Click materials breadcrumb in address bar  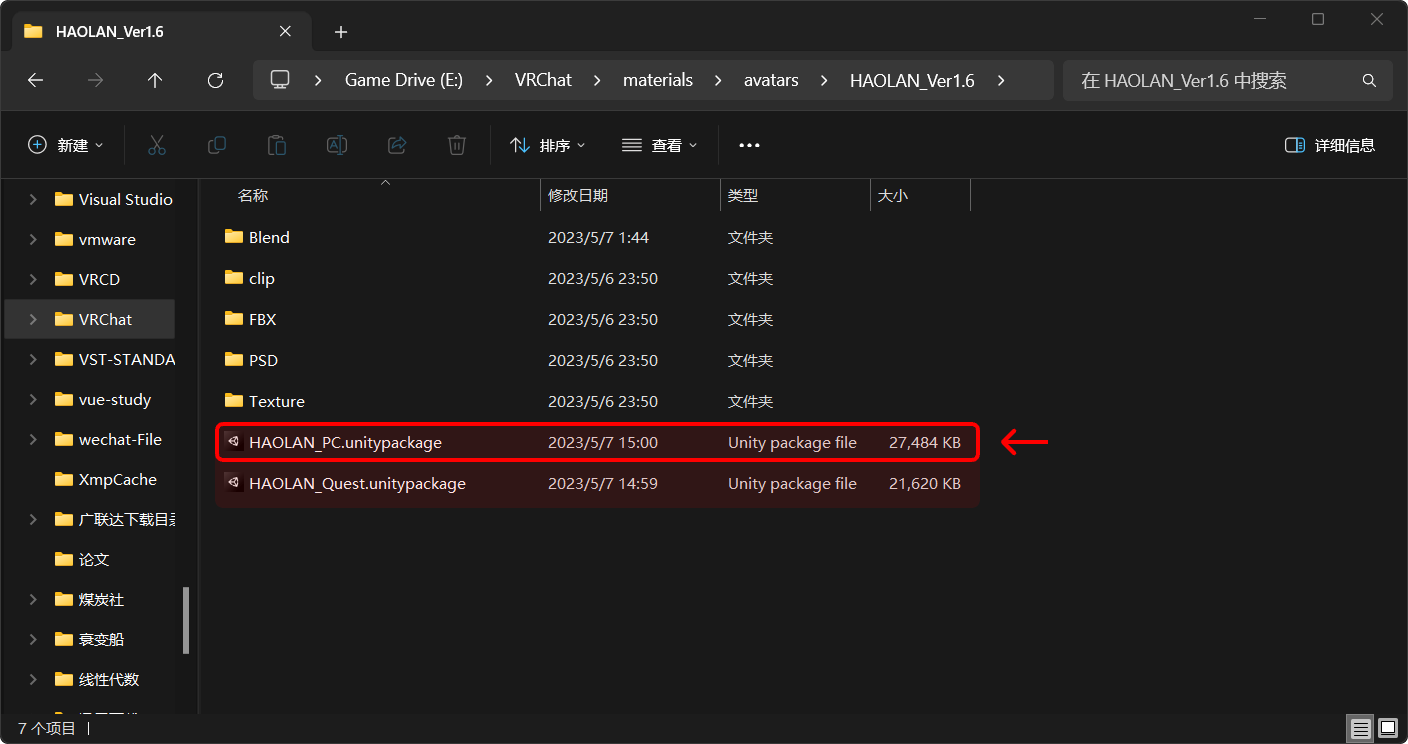pos(658,80)
